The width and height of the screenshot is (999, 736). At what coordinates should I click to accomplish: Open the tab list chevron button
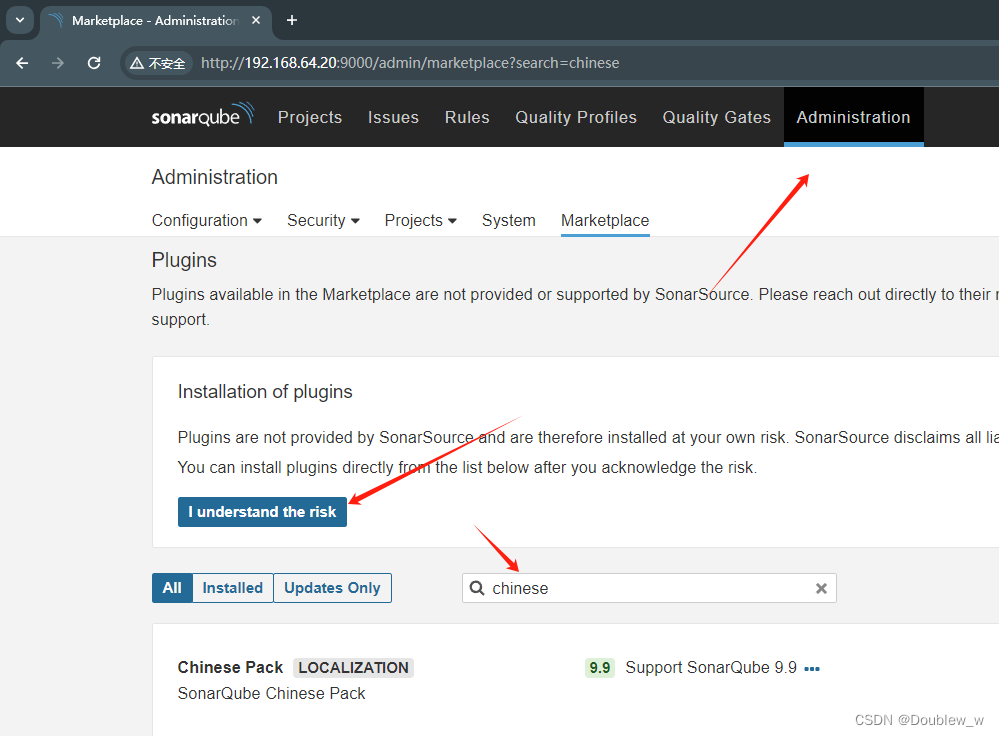coord(20,20)
